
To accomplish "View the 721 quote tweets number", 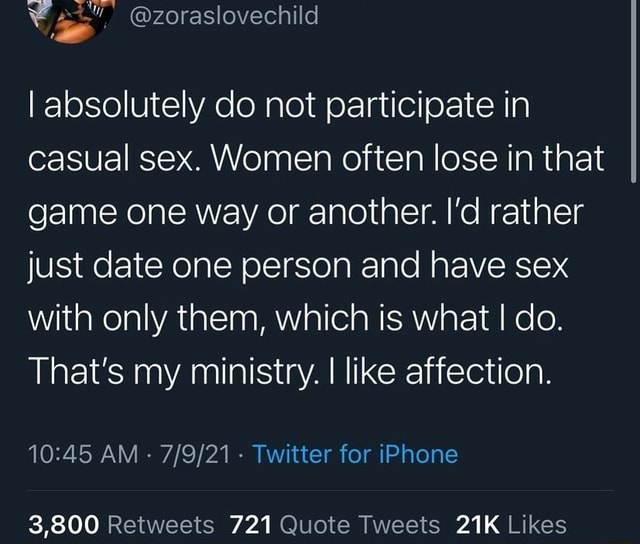I will point(251,524).
